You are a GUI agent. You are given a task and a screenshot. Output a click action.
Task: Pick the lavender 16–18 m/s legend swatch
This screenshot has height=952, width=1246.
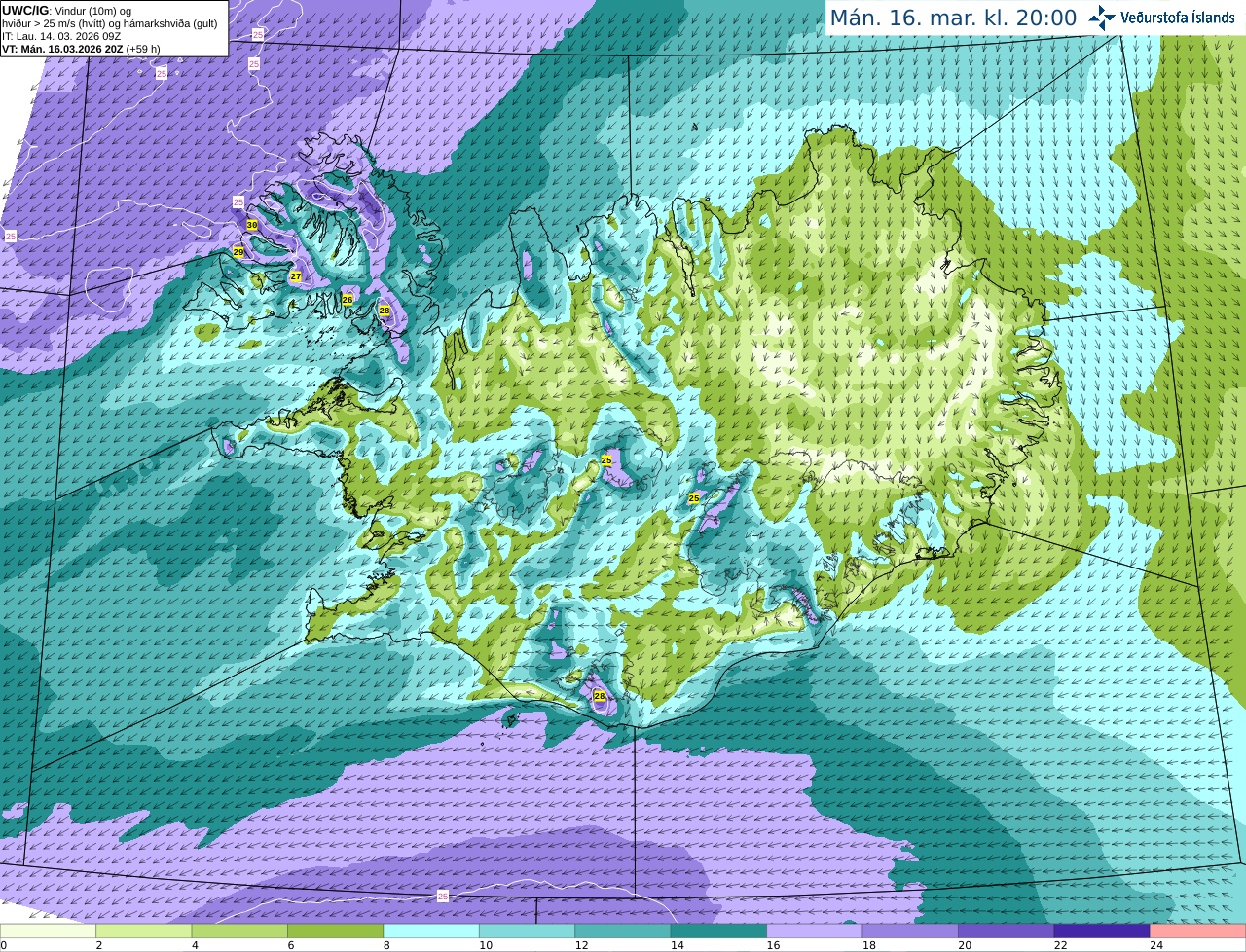[x=815, y=932]
